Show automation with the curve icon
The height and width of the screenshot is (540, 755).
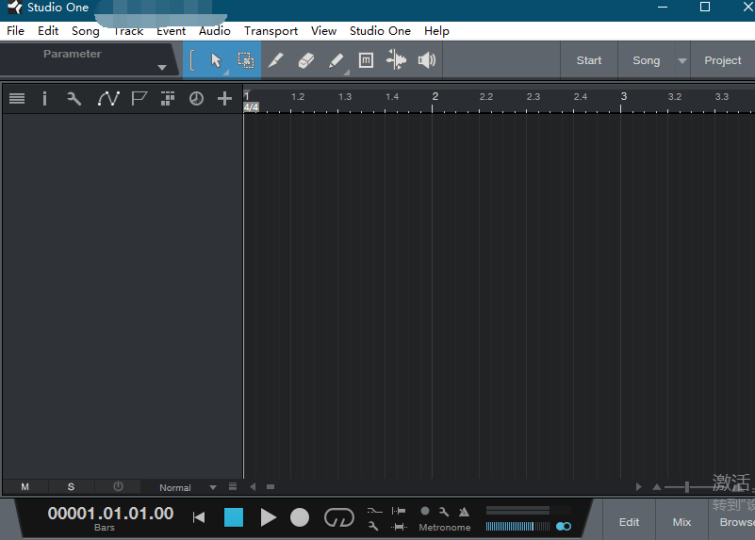(107, 98)
